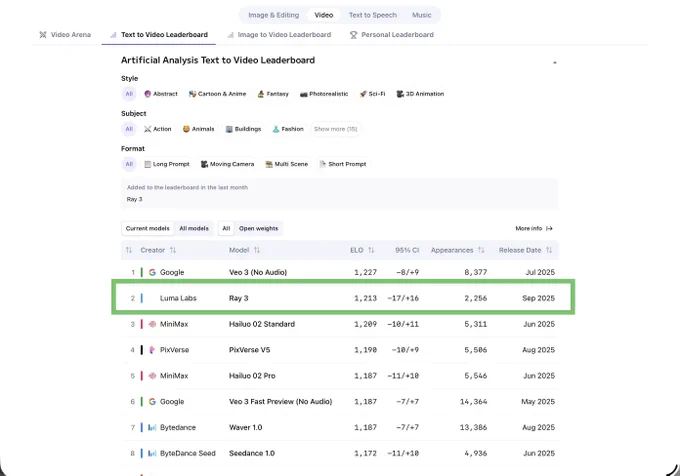The image size is (680, 476).
Task: Open the Music category tab
Action: (x=422, y=15)
